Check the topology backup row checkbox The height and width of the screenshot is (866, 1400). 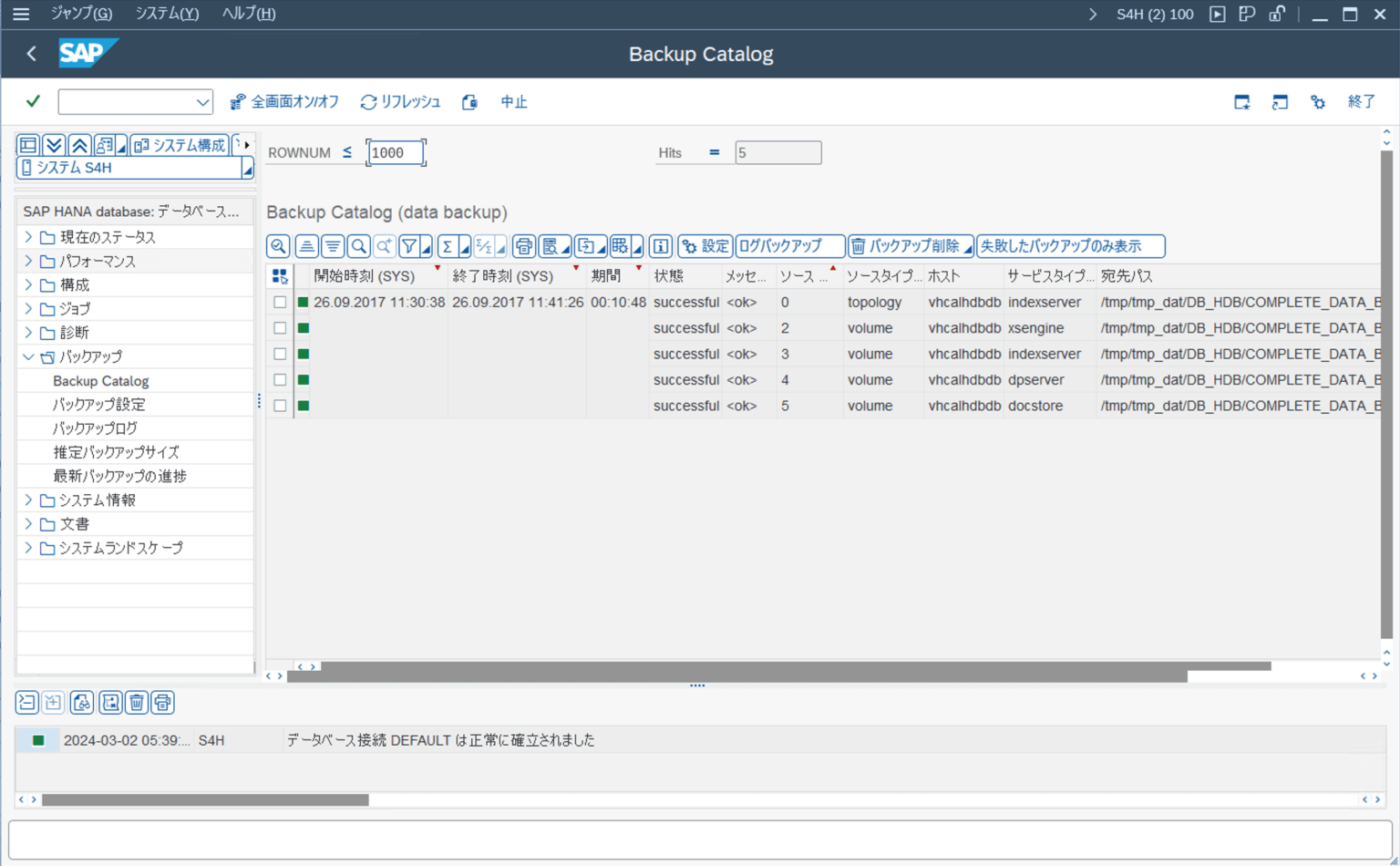click(x=280, y=303)
